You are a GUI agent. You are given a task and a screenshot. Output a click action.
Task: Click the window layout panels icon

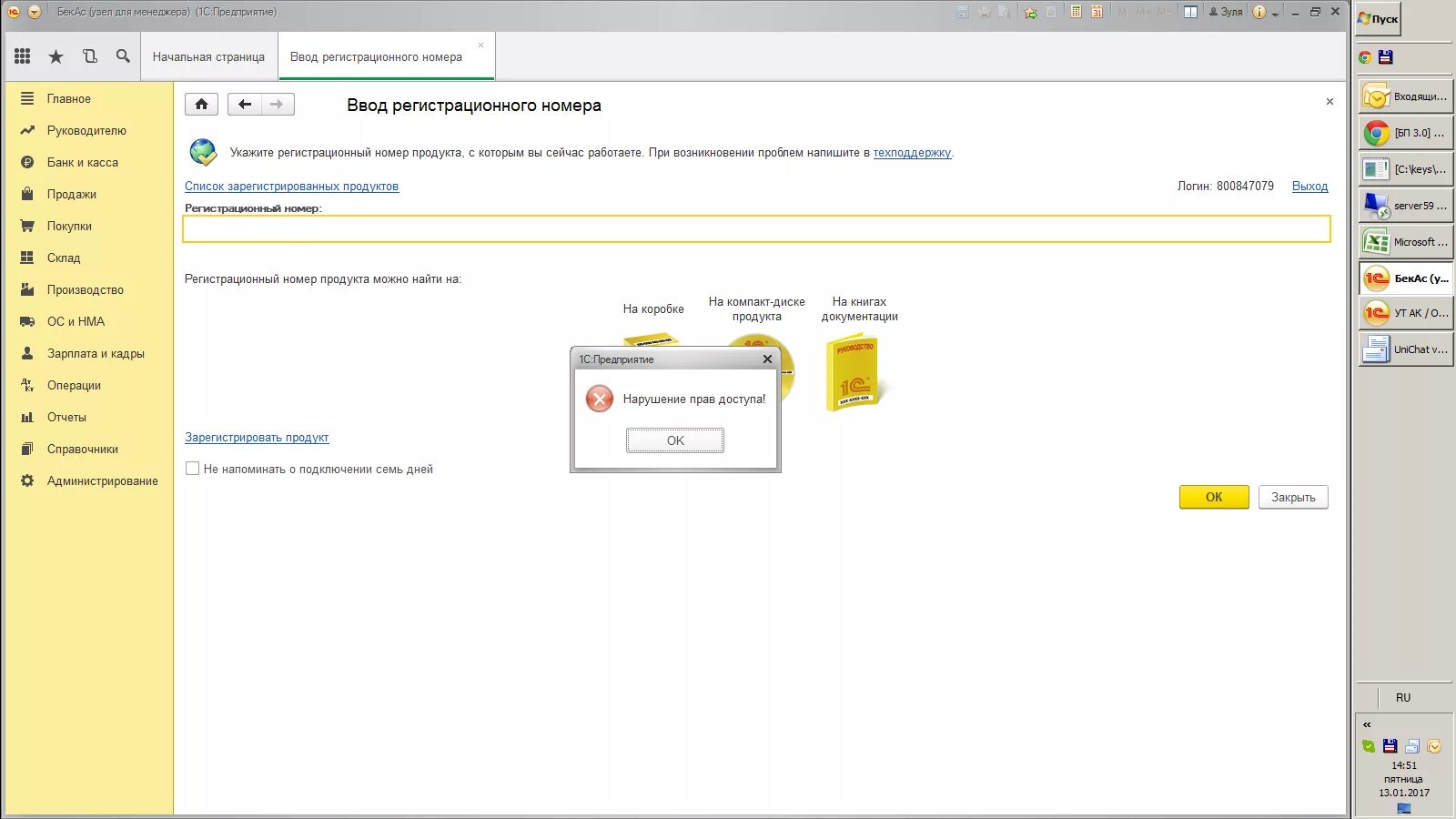point(1190,12)
